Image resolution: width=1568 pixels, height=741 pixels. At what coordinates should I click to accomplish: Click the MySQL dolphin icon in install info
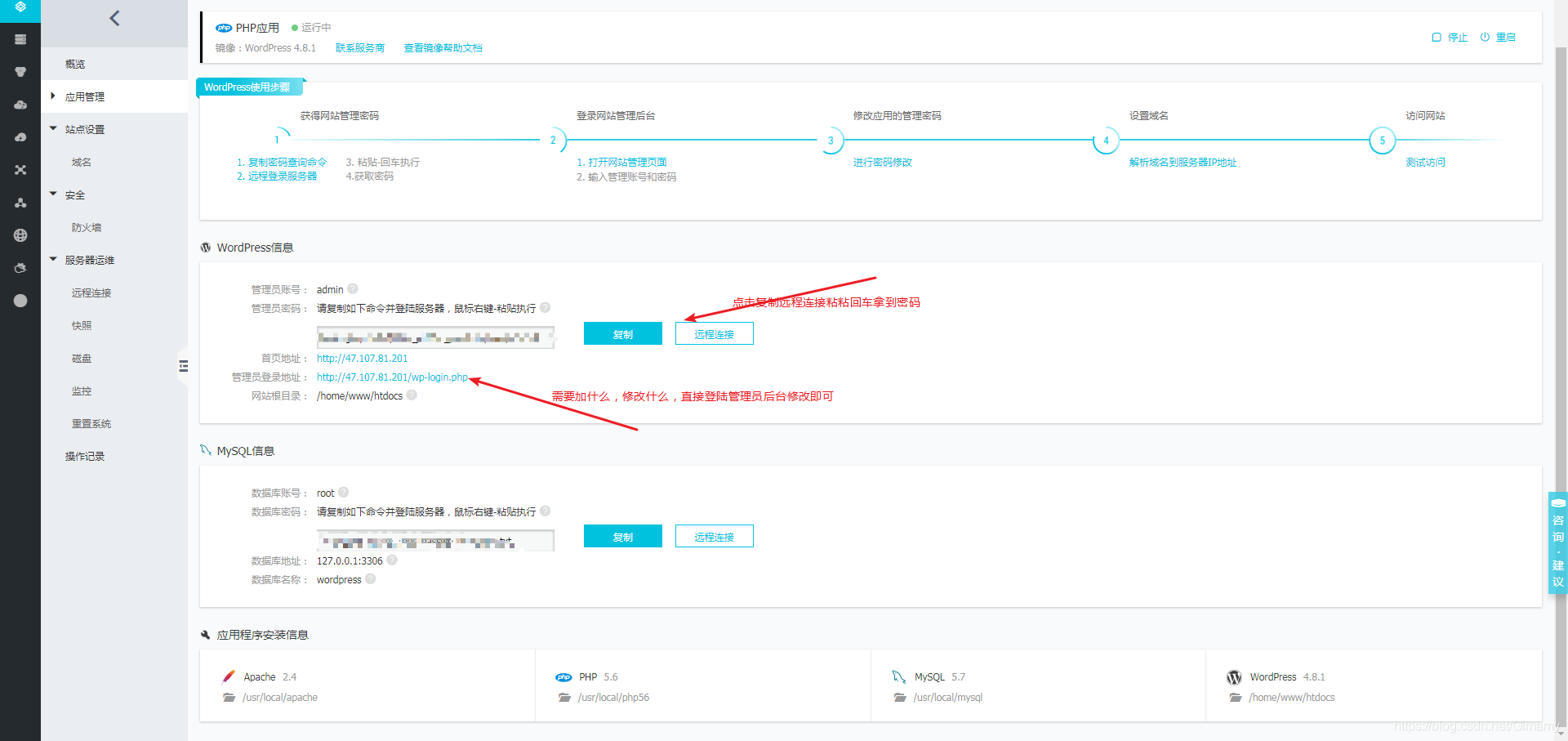pos(899,676)
